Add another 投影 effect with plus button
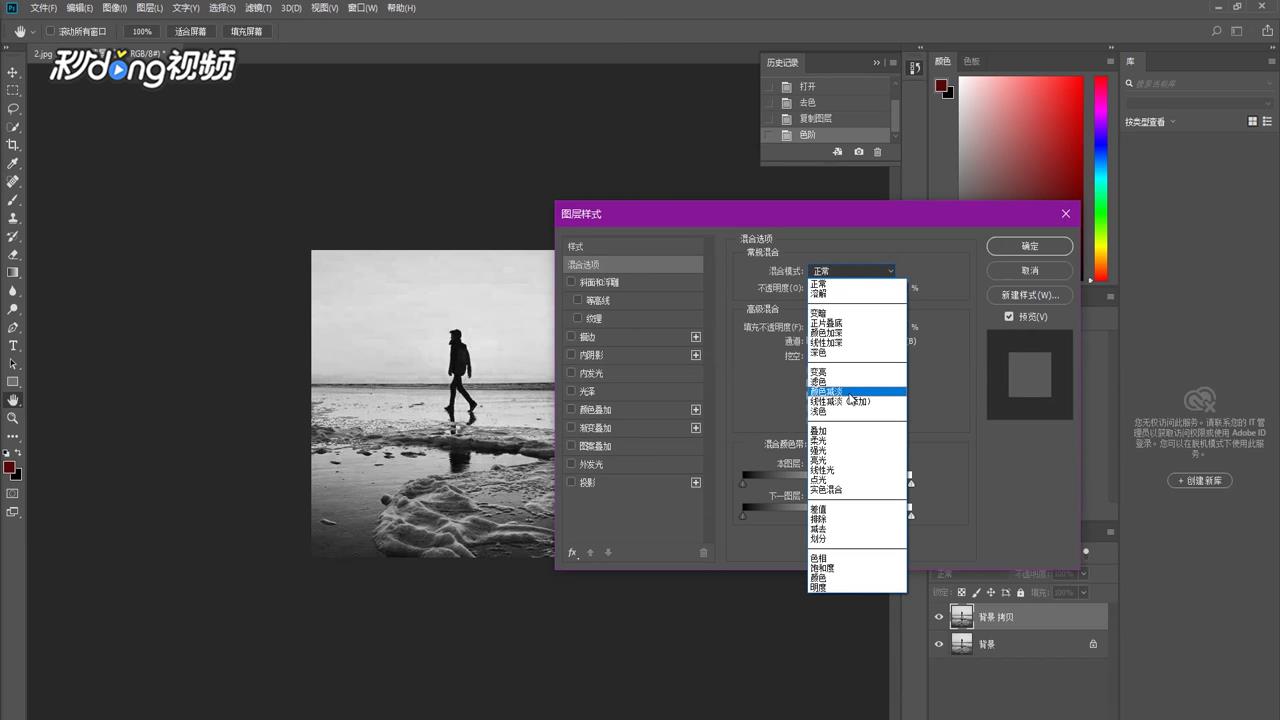 tap(696, 483)
